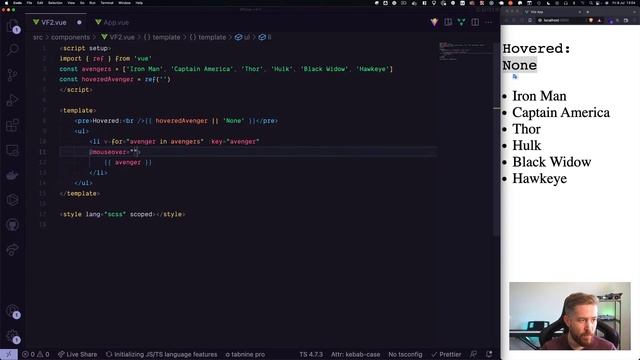The image size is (640, 360).
Task: Click the li breadcrumb
Action: [x=265, y=37]
